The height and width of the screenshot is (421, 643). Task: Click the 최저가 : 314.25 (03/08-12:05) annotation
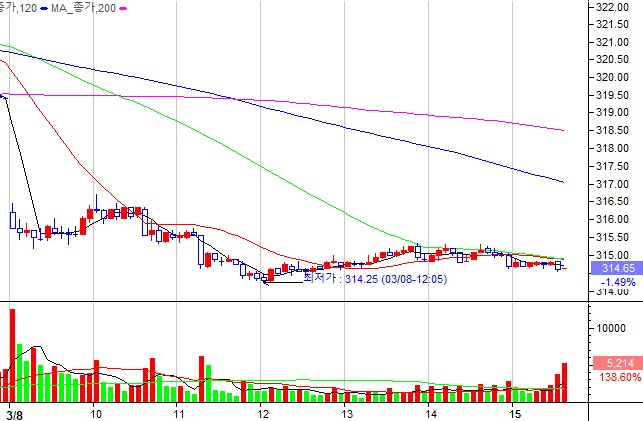(x=375, y=279)
